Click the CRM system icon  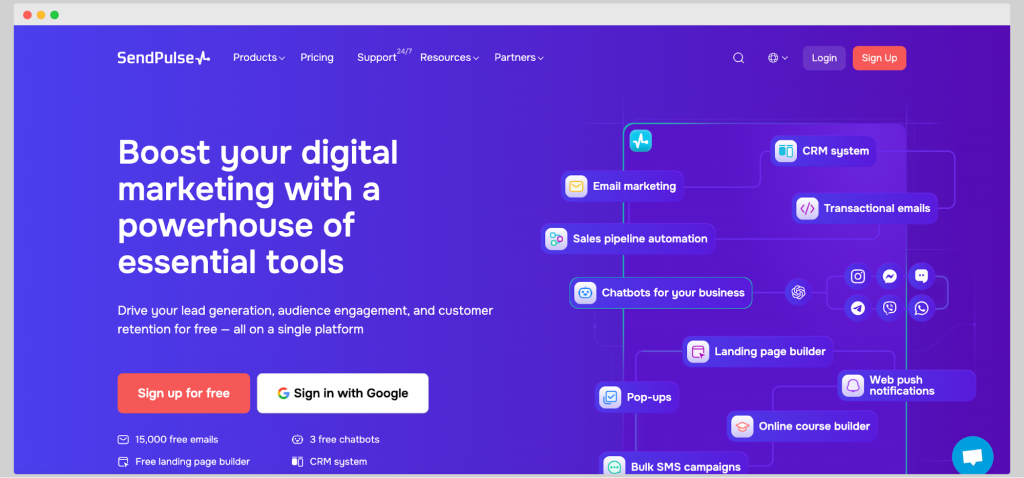point(786,151)
